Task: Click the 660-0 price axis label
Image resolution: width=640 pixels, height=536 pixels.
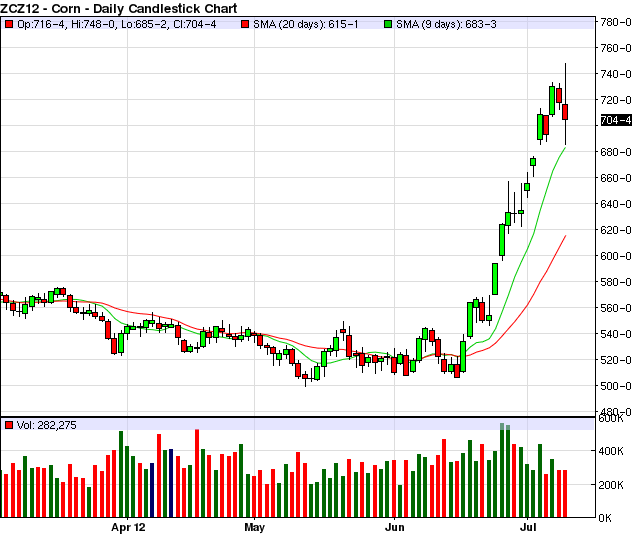Action: click(x=616, y=178)
